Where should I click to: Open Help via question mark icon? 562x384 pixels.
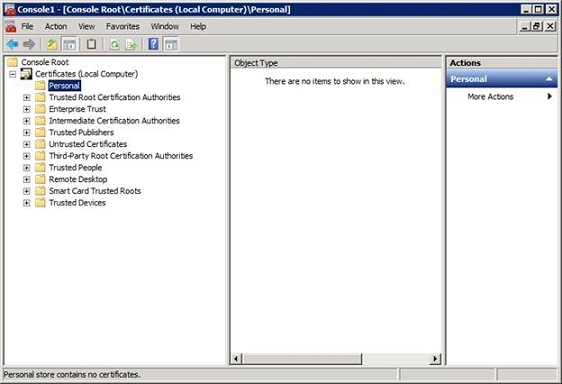tap(153, 44)
